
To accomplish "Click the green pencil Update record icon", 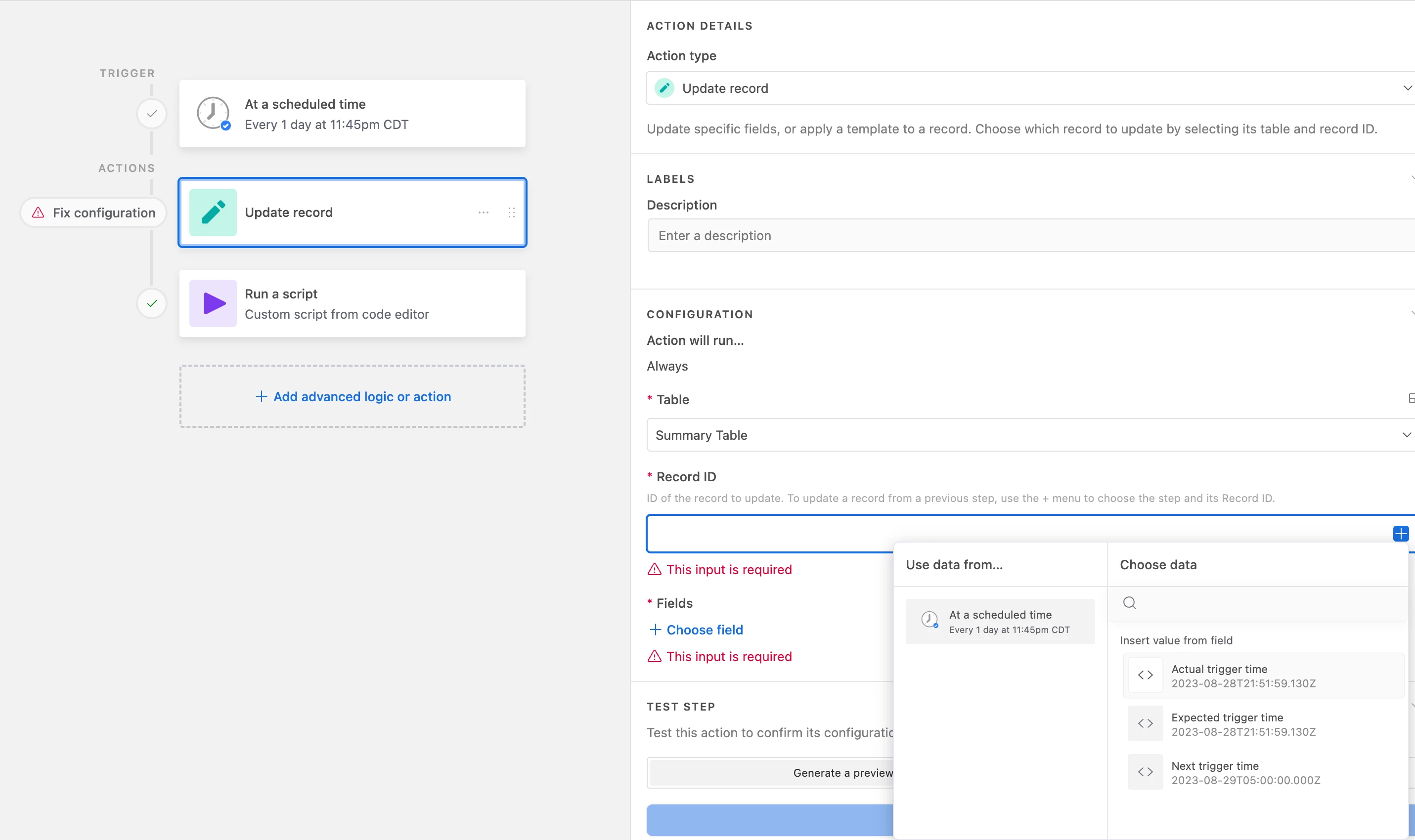I will tap(213, 212).
